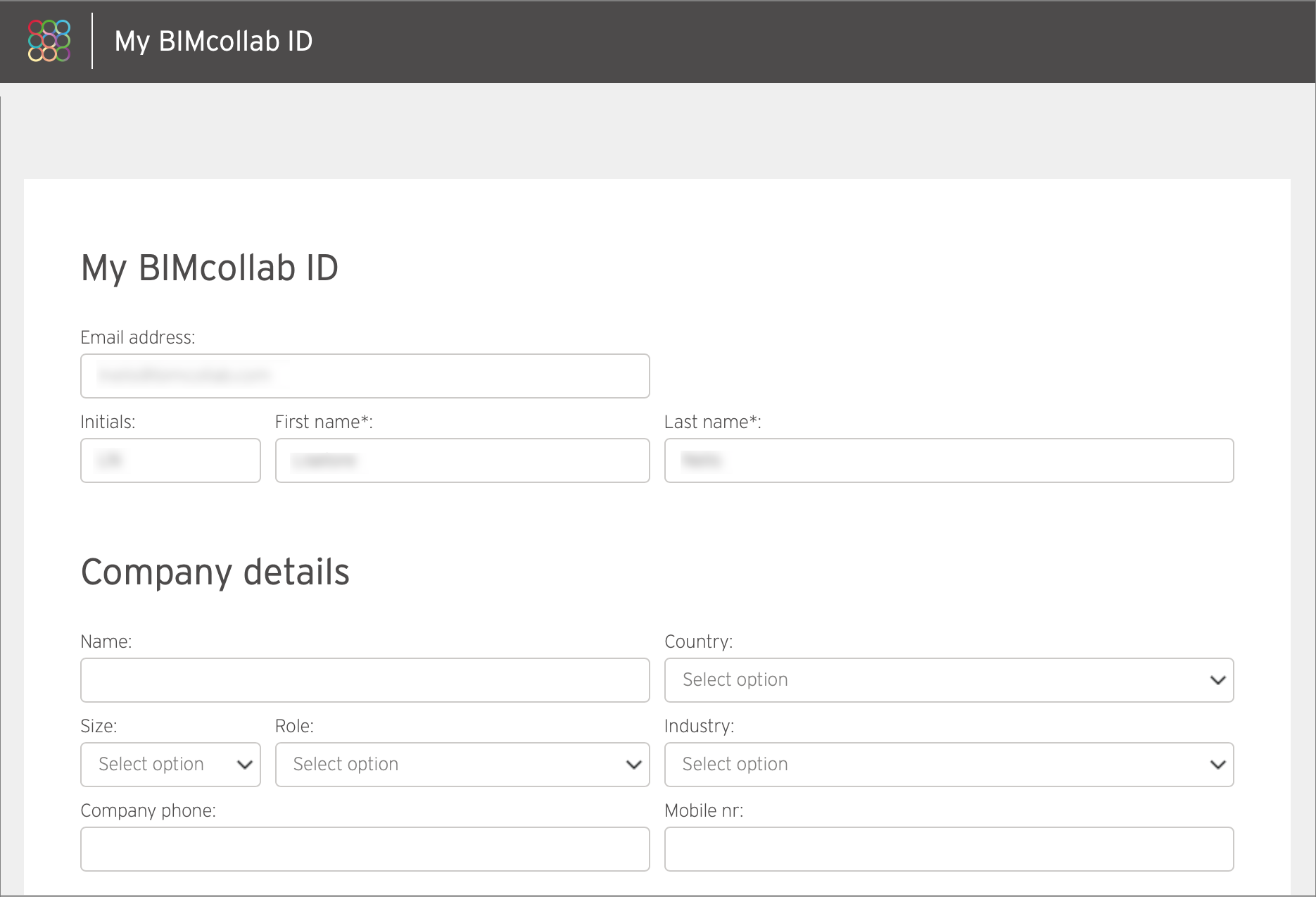Image resolution: width=1316 pixels, height=897 pixels.
Task: Click the Role label
Action: click(x=295, y=726)
